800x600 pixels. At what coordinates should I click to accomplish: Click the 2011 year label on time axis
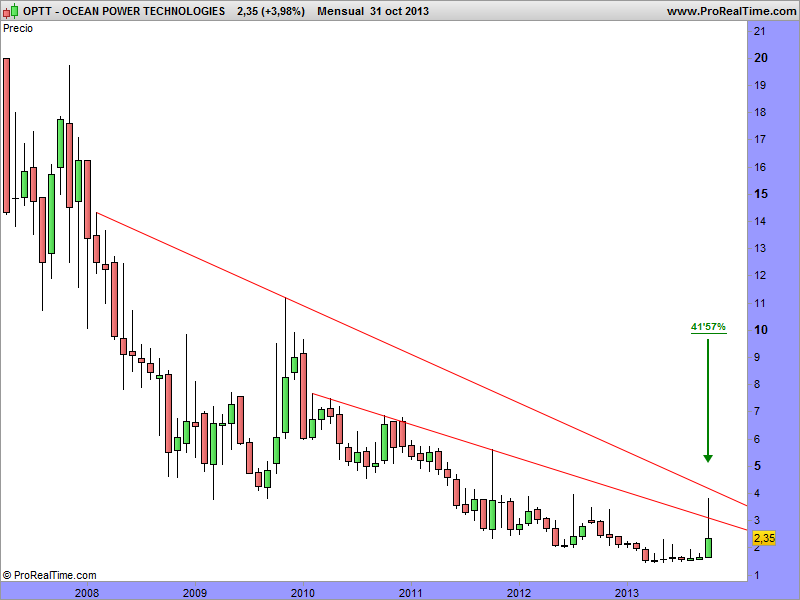[x=411, y=593]
